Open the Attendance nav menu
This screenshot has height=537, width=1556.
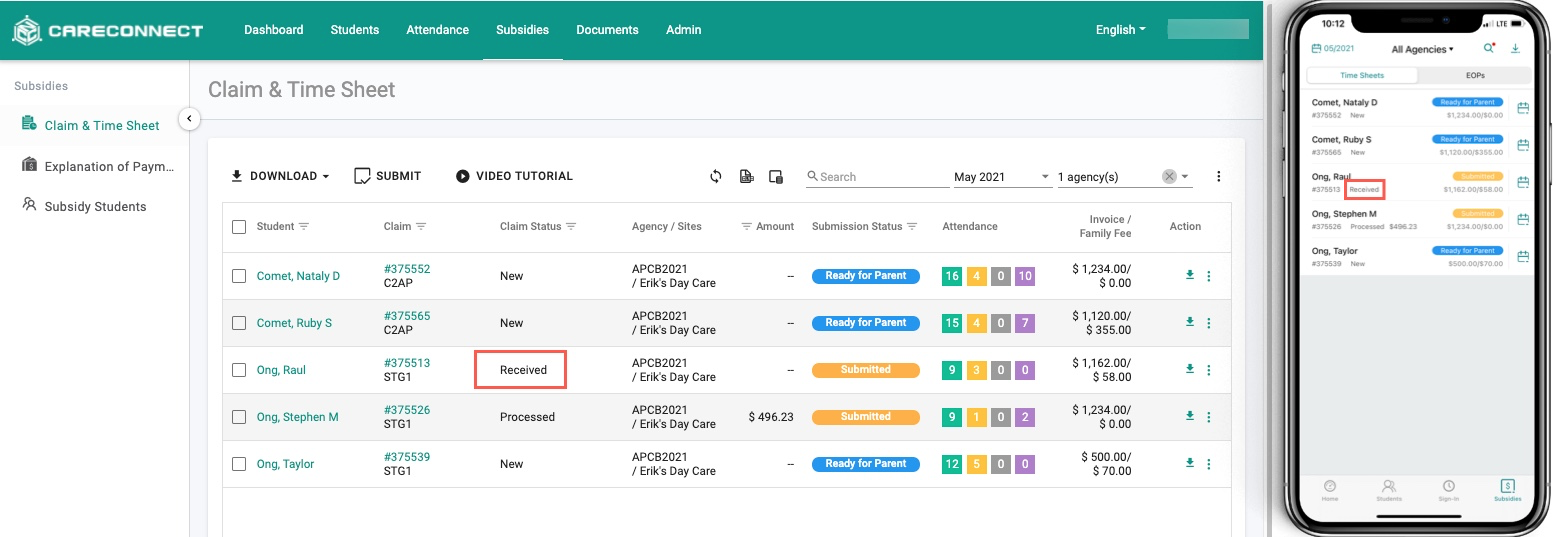tap(437, 30)
